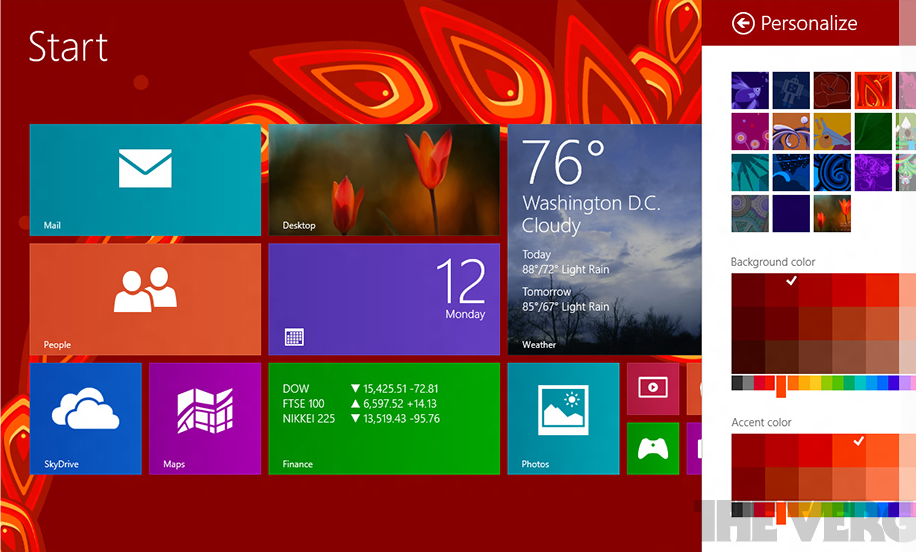Click the Personalize panel title

tap(809, 23)
